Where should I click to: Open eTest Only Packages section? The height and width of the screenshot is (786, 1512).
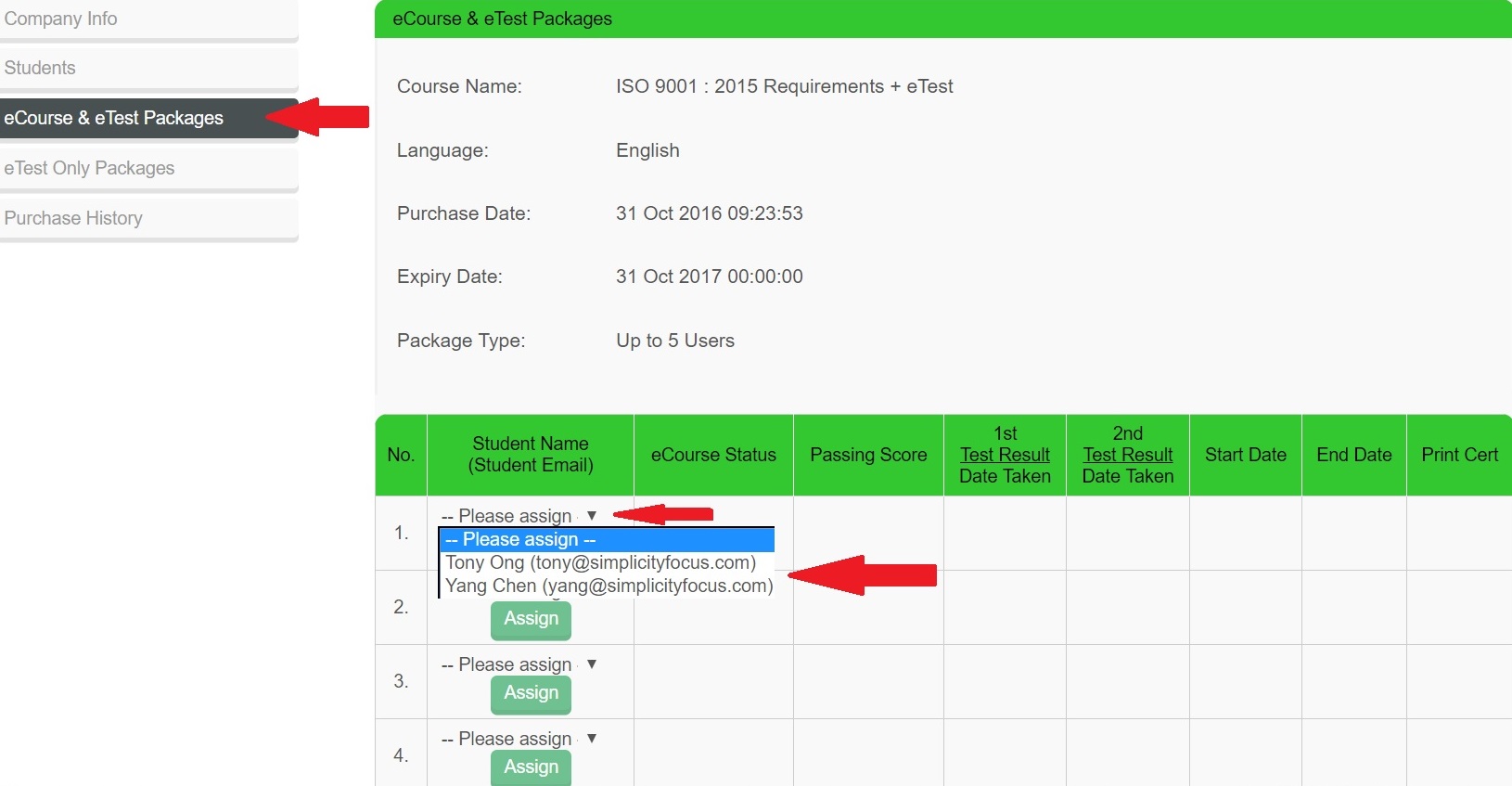click(148, 168)
